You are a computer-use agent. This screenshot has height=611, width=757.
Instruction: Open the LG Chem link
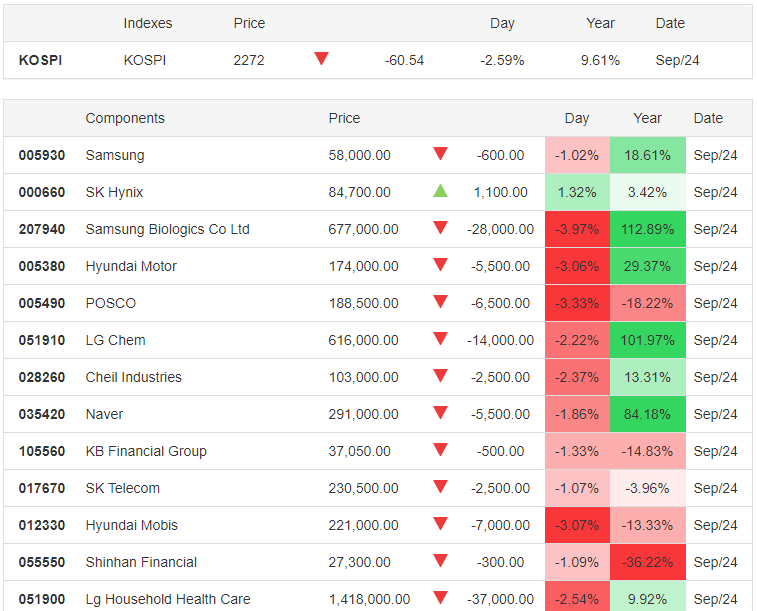coord(115,340)
